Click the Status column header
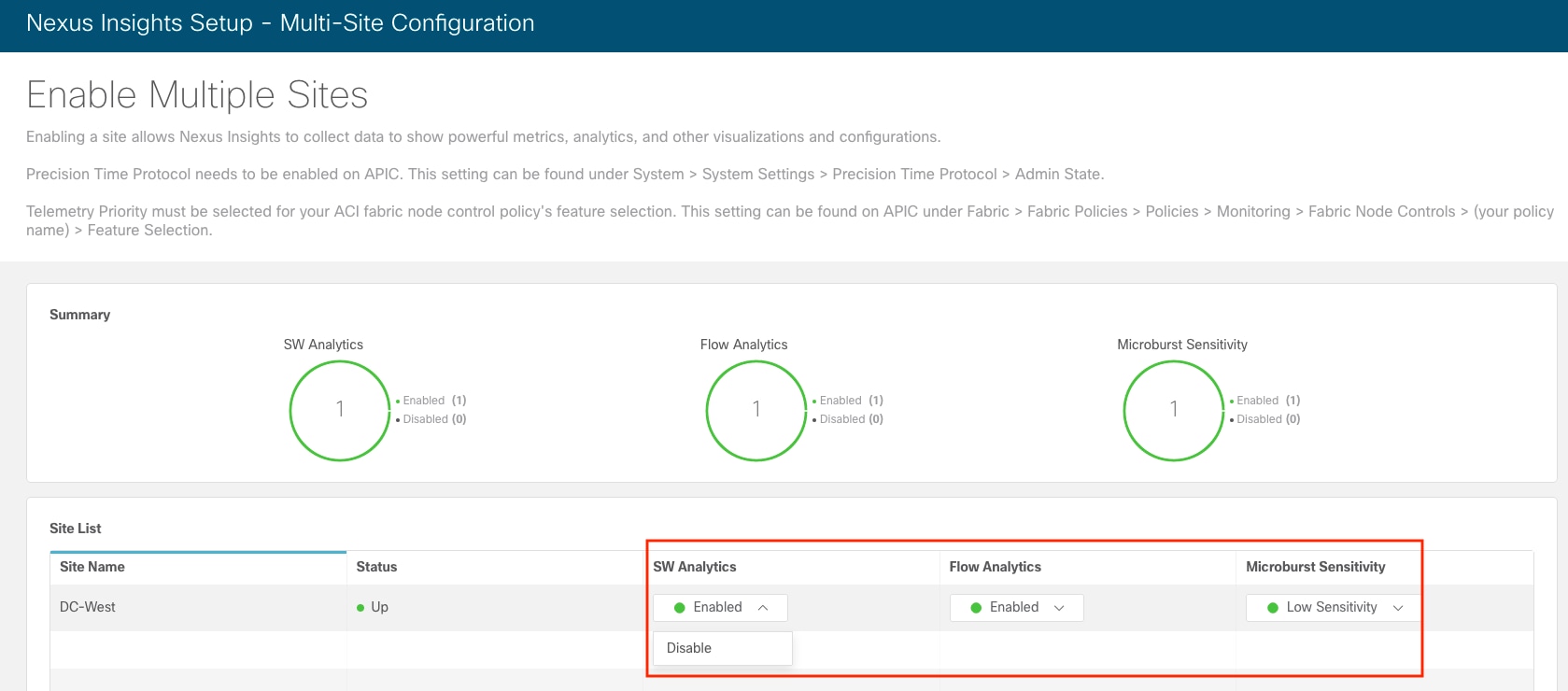This screenshot has height=691, width=1568. [x=376, y=567]
